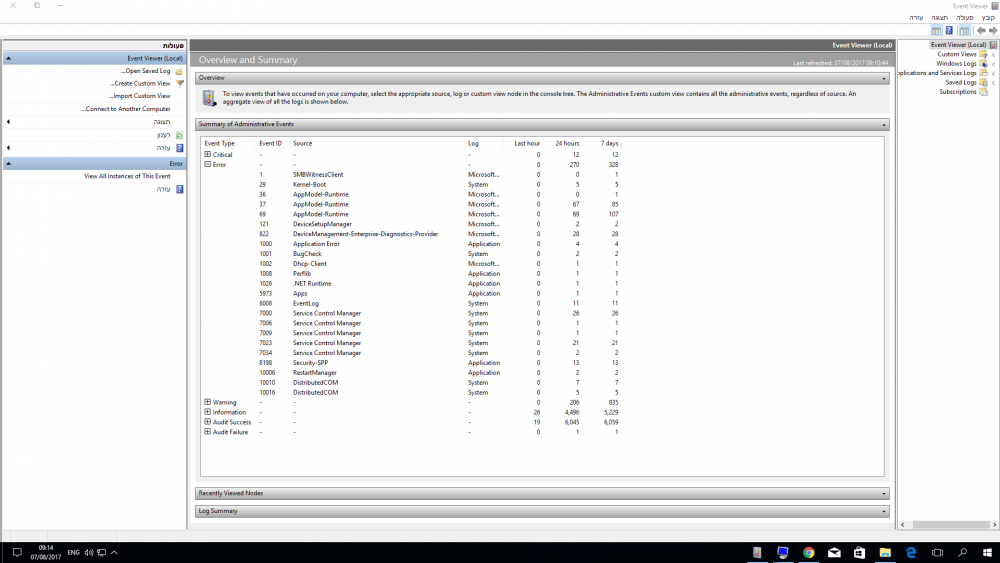Select the Kernel-Boot event 29 row
This screenshot has height=563, width=1000.
point(411,185)
